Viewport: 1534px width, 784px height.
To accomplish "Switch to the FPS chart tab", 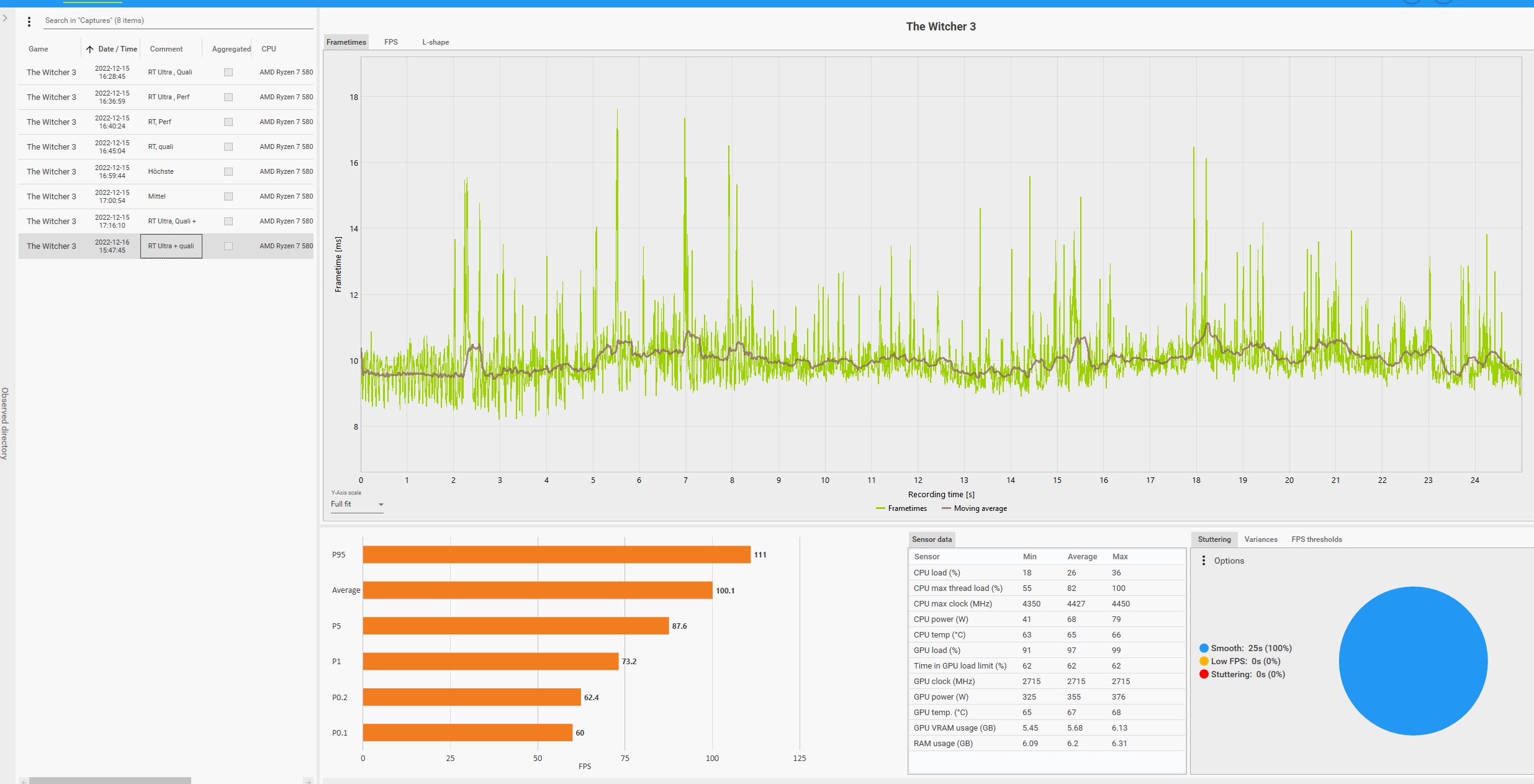I will point(390,42).
